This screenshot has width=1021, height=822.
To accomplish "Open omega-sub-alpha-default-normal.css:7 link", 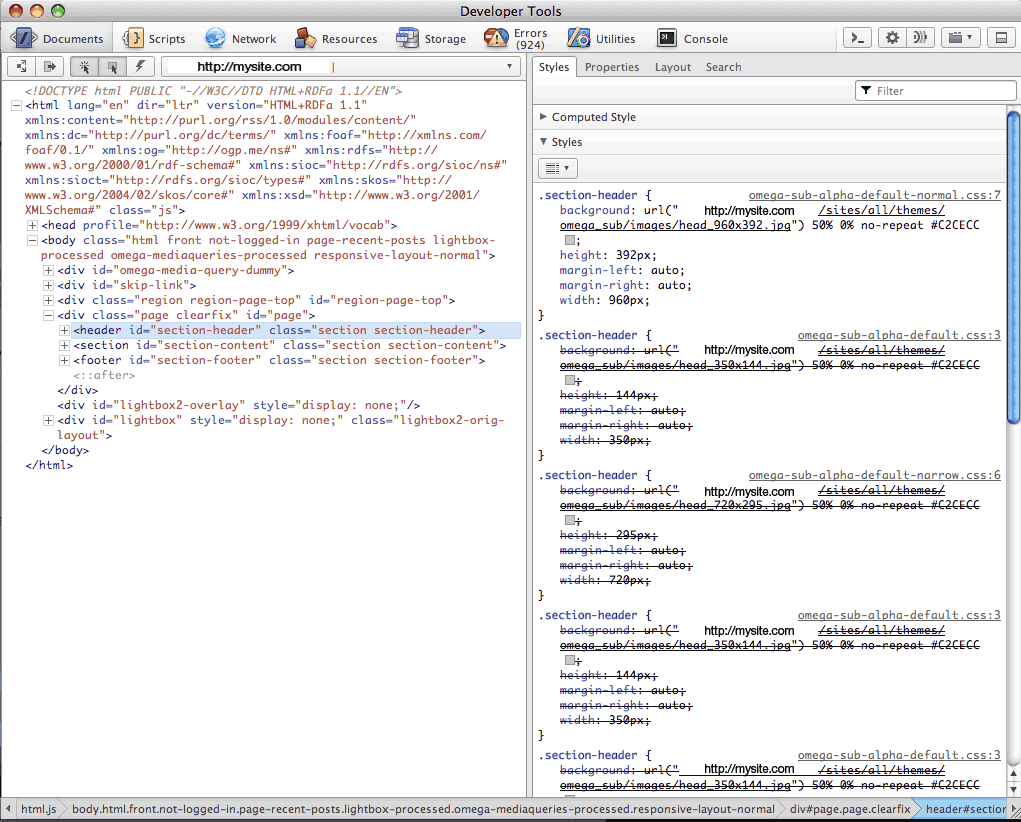I will (874, 195).
